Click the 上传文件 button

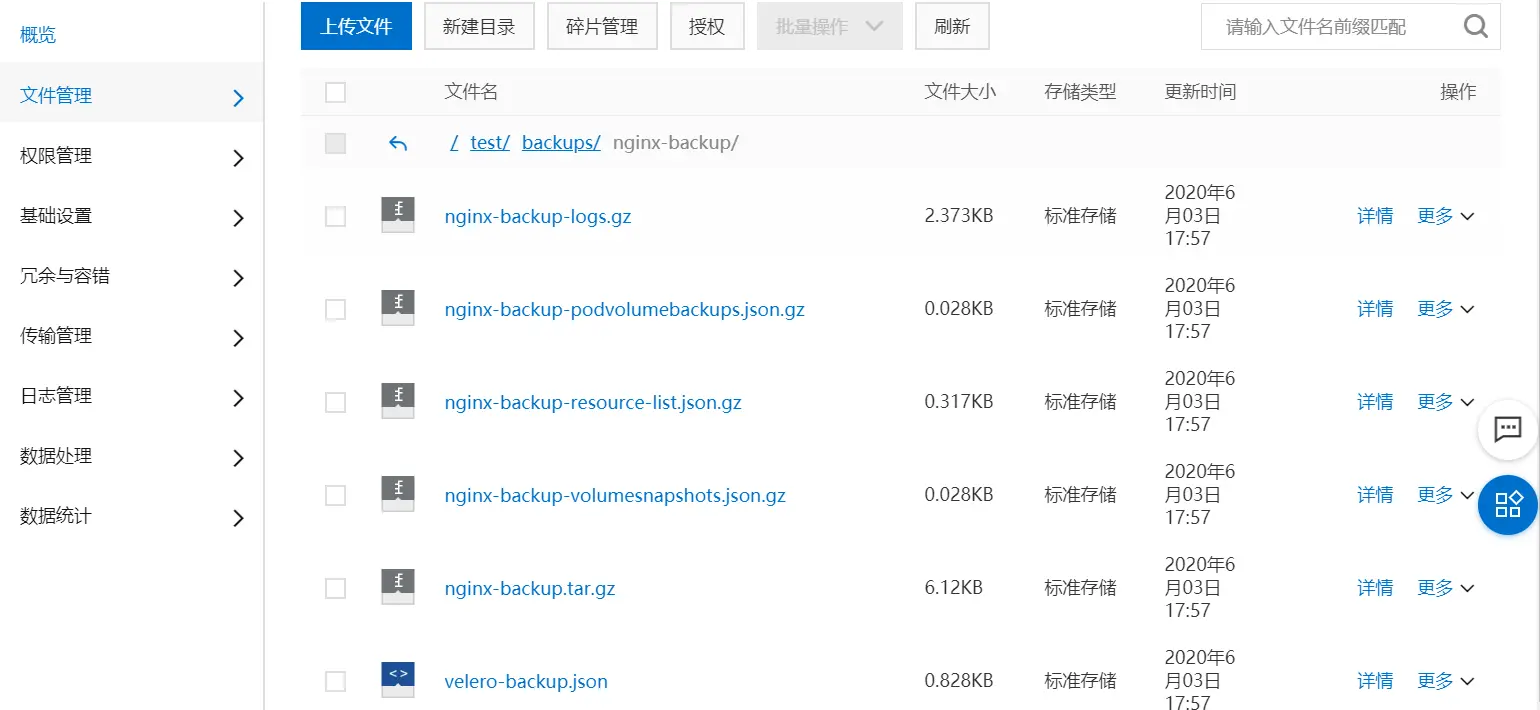[356, 26]
